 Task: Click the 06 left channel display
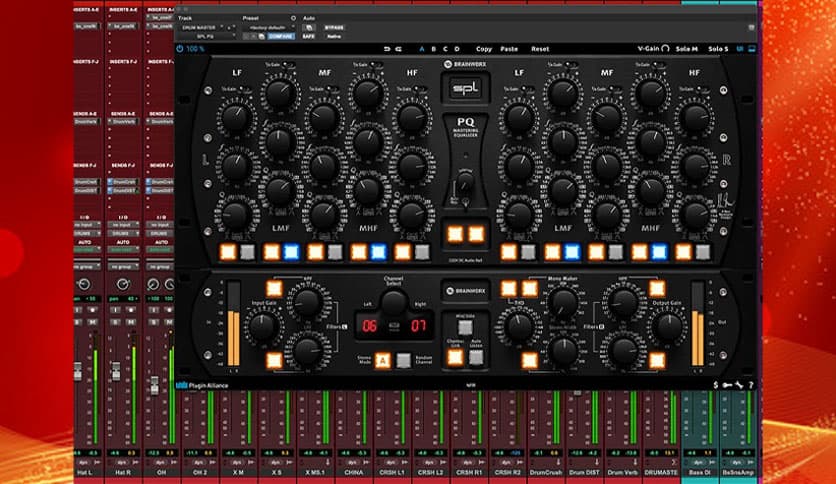pyautogui.click(x=369, y=326)
